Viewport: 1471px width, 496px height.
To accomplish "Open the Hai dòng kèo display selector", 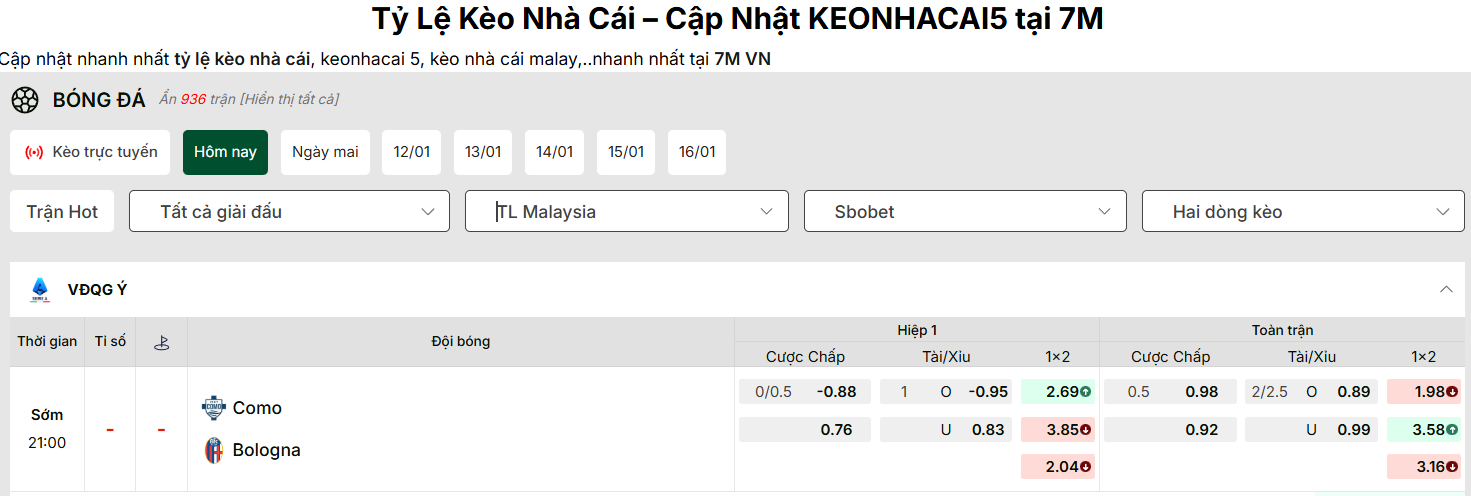I will 1303,211.
